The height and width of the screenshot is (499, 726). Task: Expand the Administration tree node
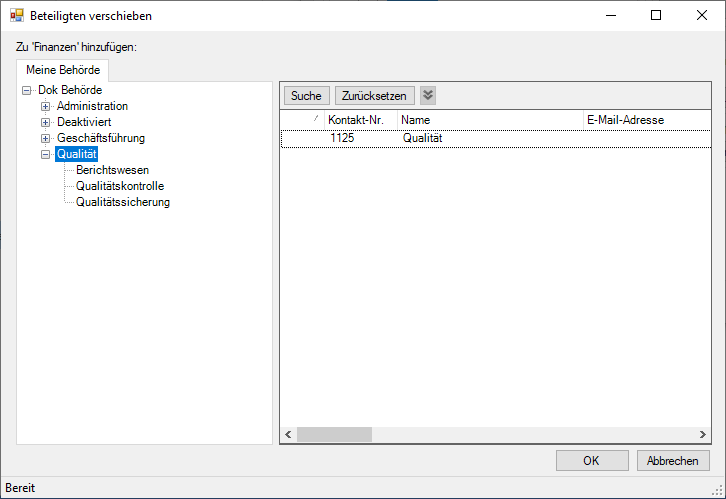pos(45,106)
